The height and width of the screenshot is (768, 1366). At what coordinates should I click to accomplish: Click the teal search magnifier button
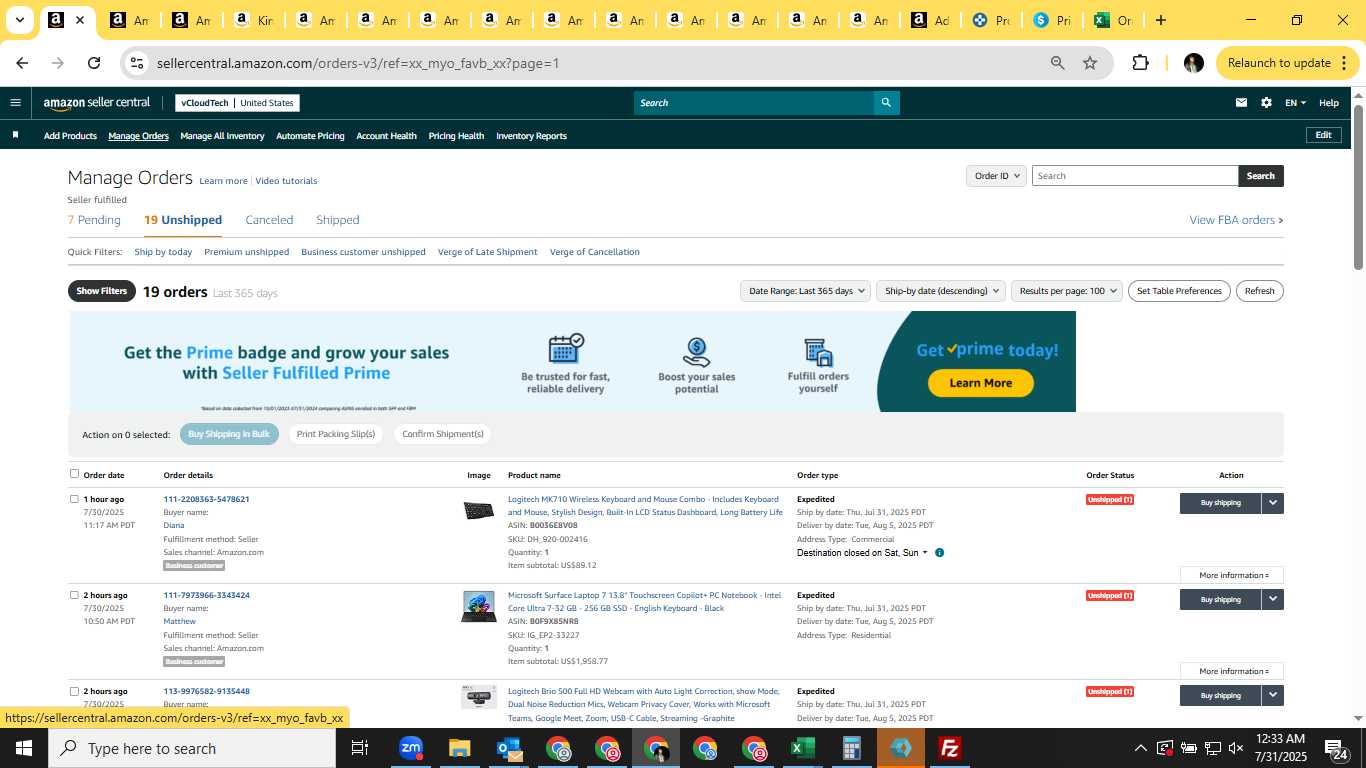pyautogui.click(x=886, y=103)
